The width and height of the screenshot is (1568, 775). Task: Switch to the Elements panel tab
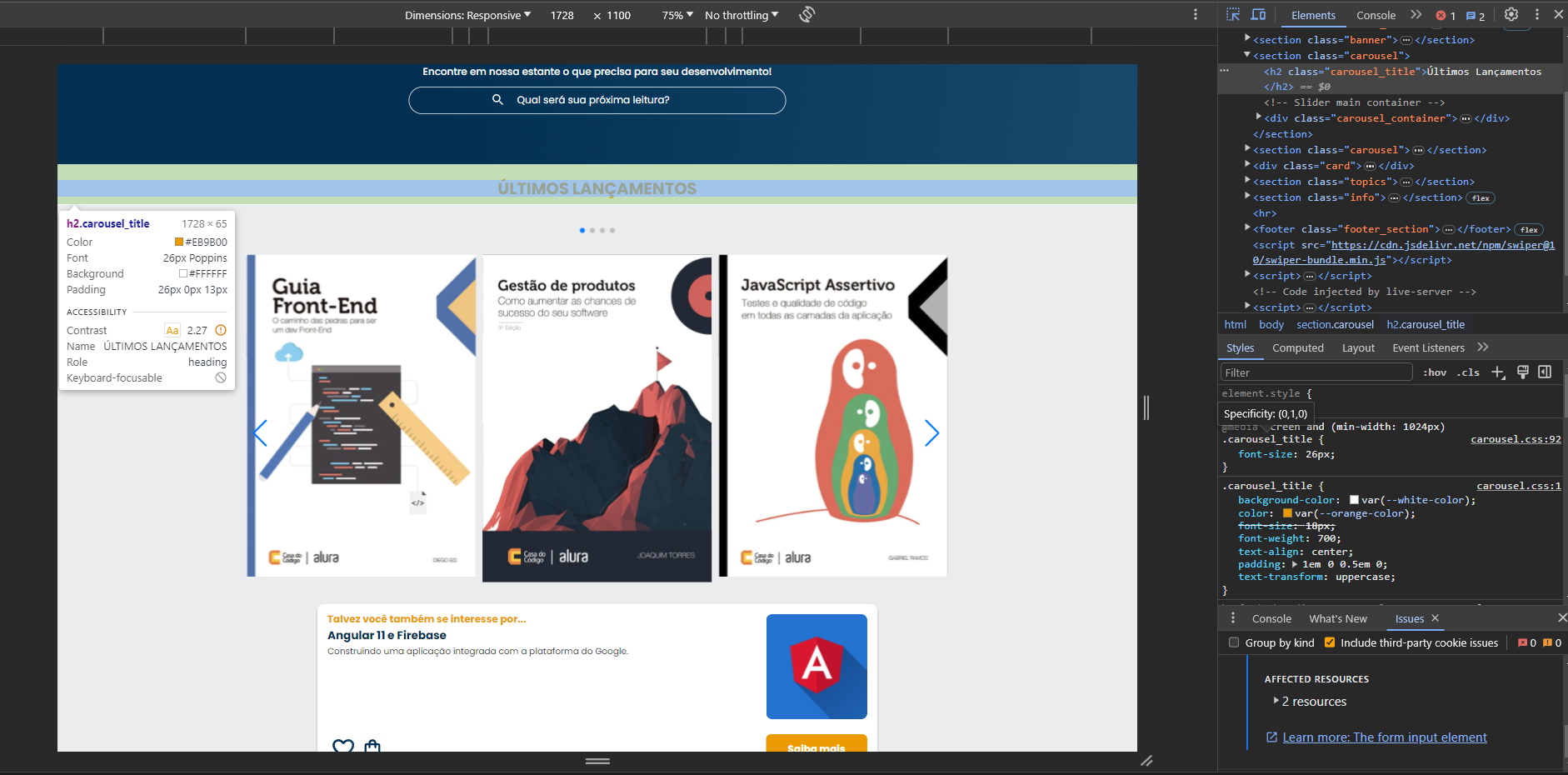[x=1313, y=15]
